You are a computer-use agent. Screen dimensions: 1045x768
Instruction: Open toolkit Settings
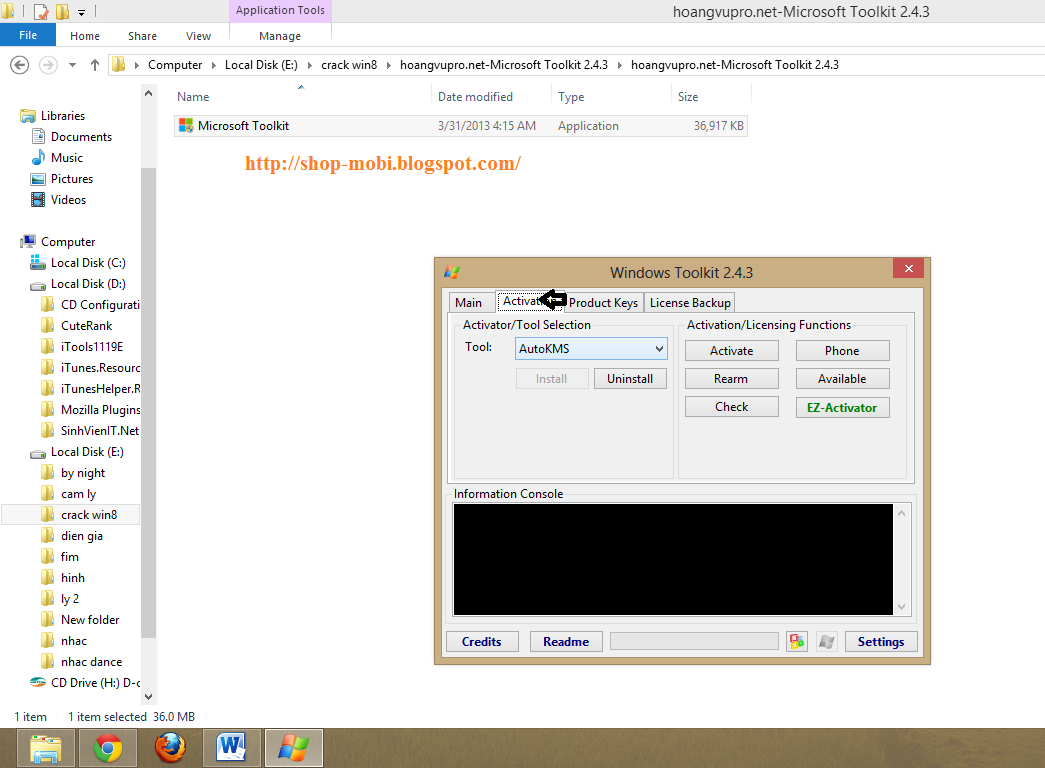881,641
